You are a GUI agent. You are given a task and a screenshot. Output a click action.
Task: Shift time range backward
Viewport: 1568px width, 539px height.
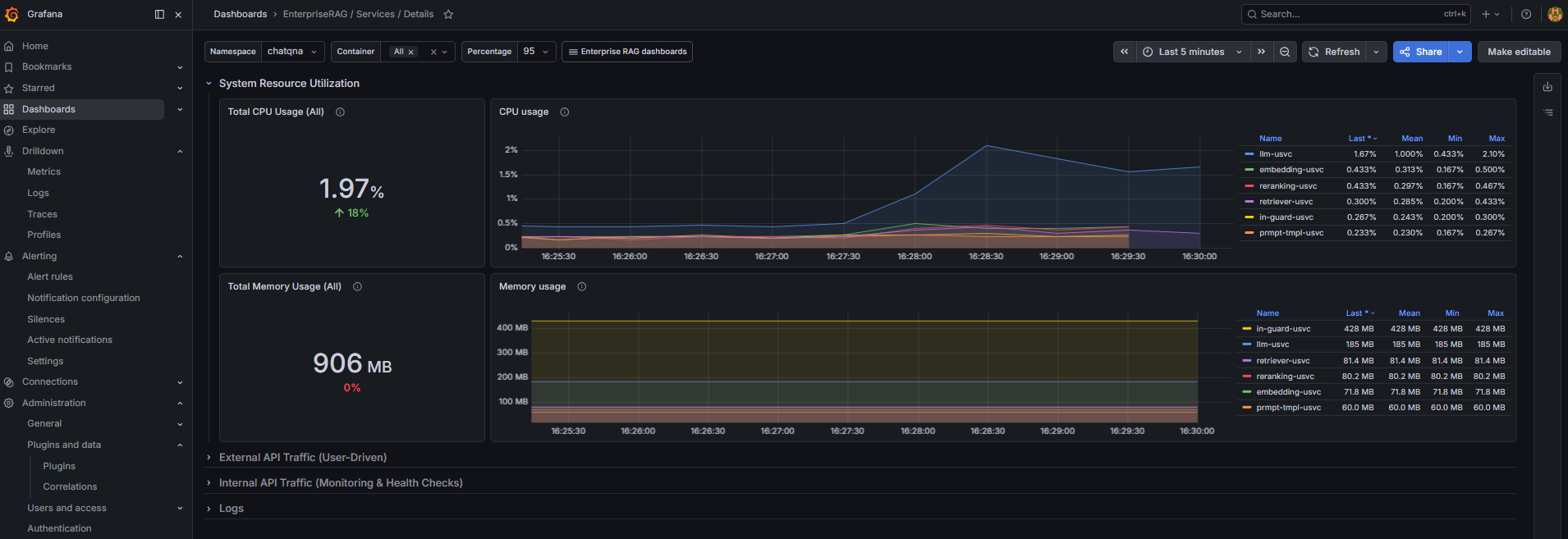coord(1124,52)
